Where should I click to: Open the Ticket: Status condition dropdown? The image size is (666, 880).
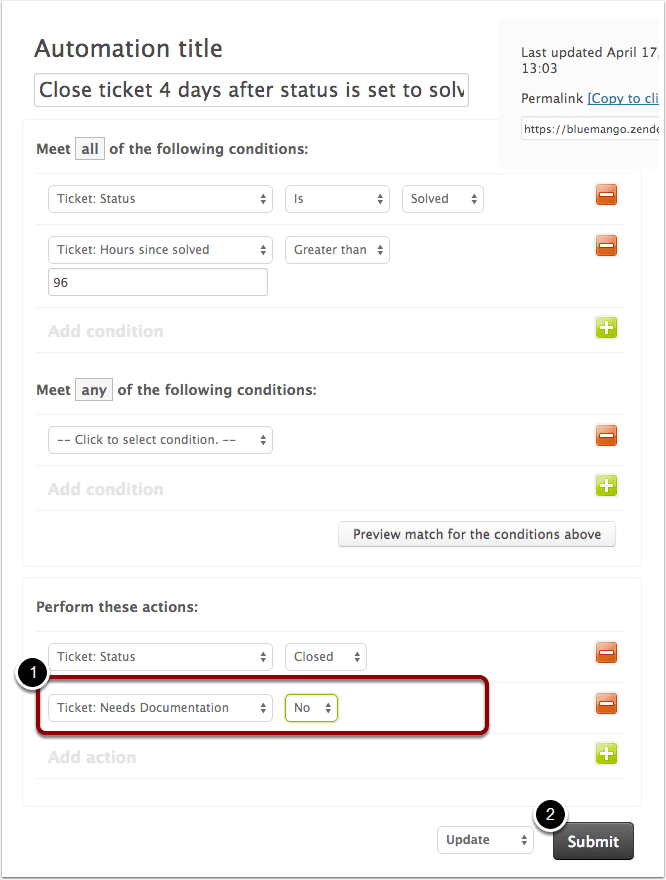click(160, 199)
